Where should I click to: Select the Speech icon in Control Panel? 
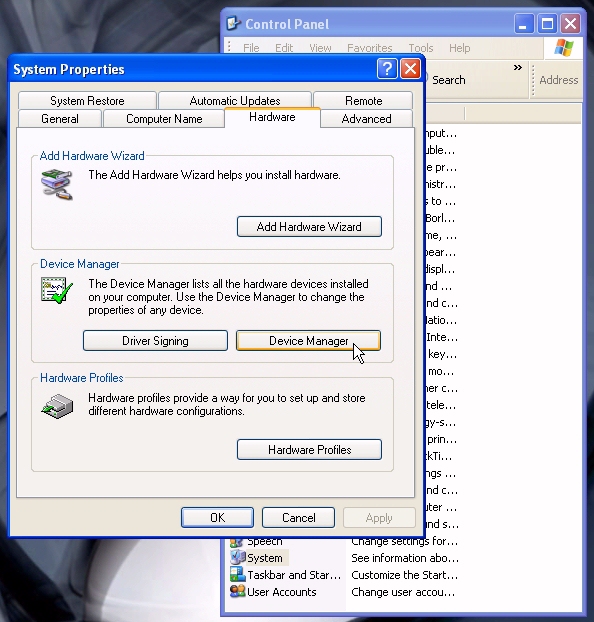point(237,541)
